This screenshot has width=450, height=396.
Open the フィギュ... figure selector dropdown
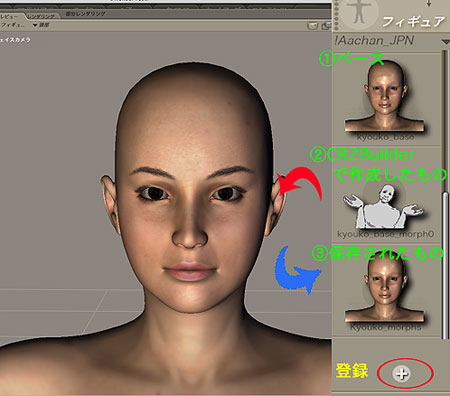coord(12,25)
